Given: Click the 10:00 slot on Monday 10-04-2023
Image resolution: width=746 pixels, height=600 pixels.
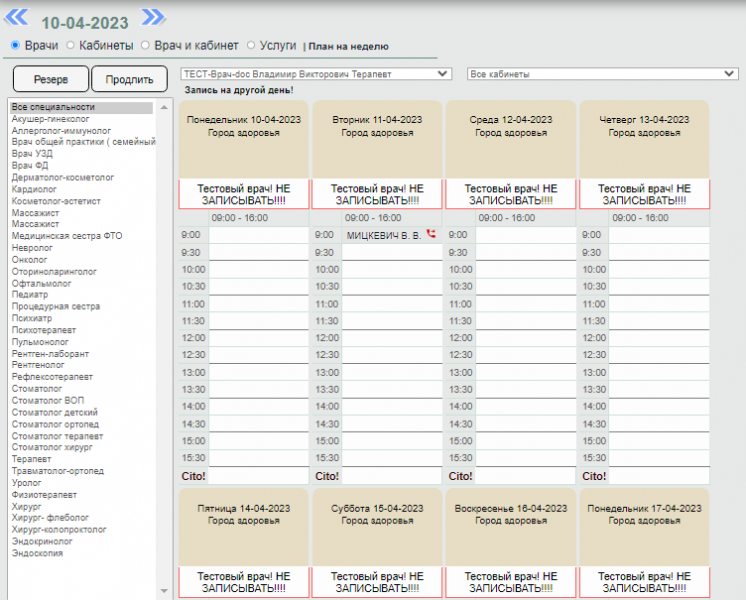Looking at the screenshot, I should coord(258,269).
